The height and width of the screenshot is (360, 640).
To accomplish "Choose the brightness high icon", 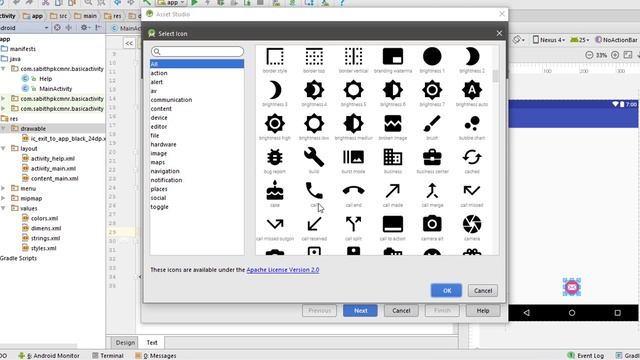I will pos(275,124).
